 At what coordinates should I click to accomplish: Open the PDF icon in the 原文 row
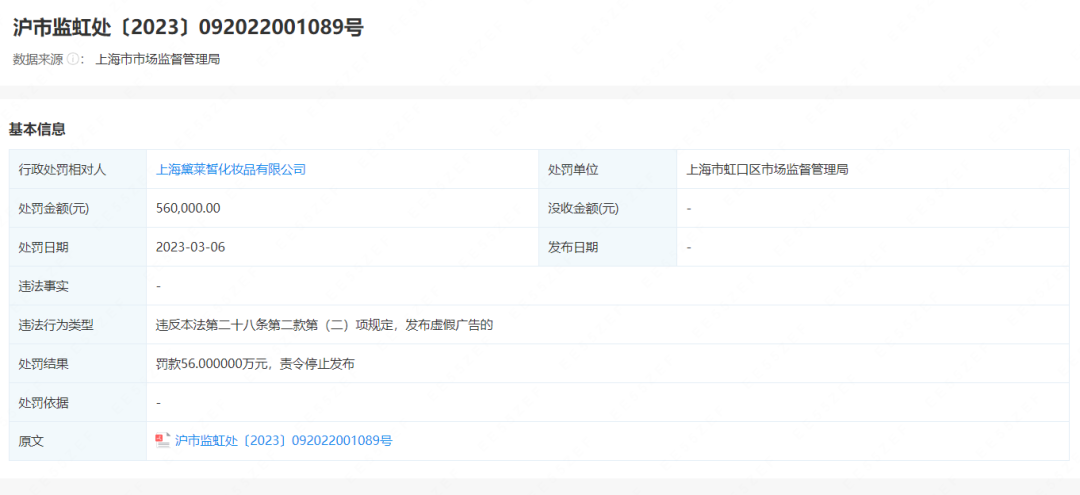click(163, 441)
